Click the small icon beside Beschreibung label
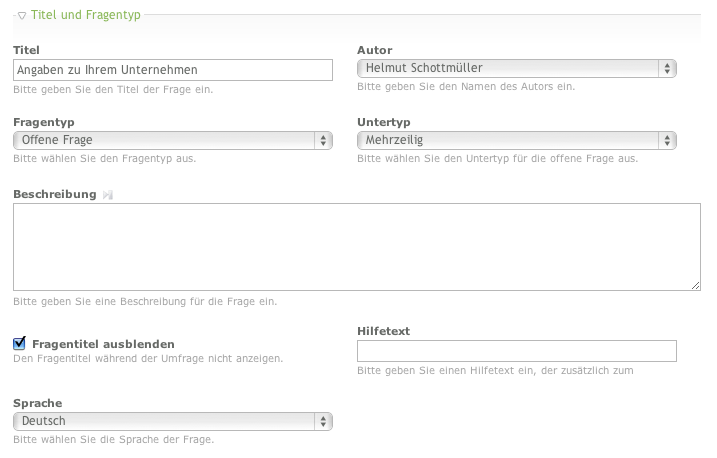The image size is (717, 458). [x=108, y=194]
